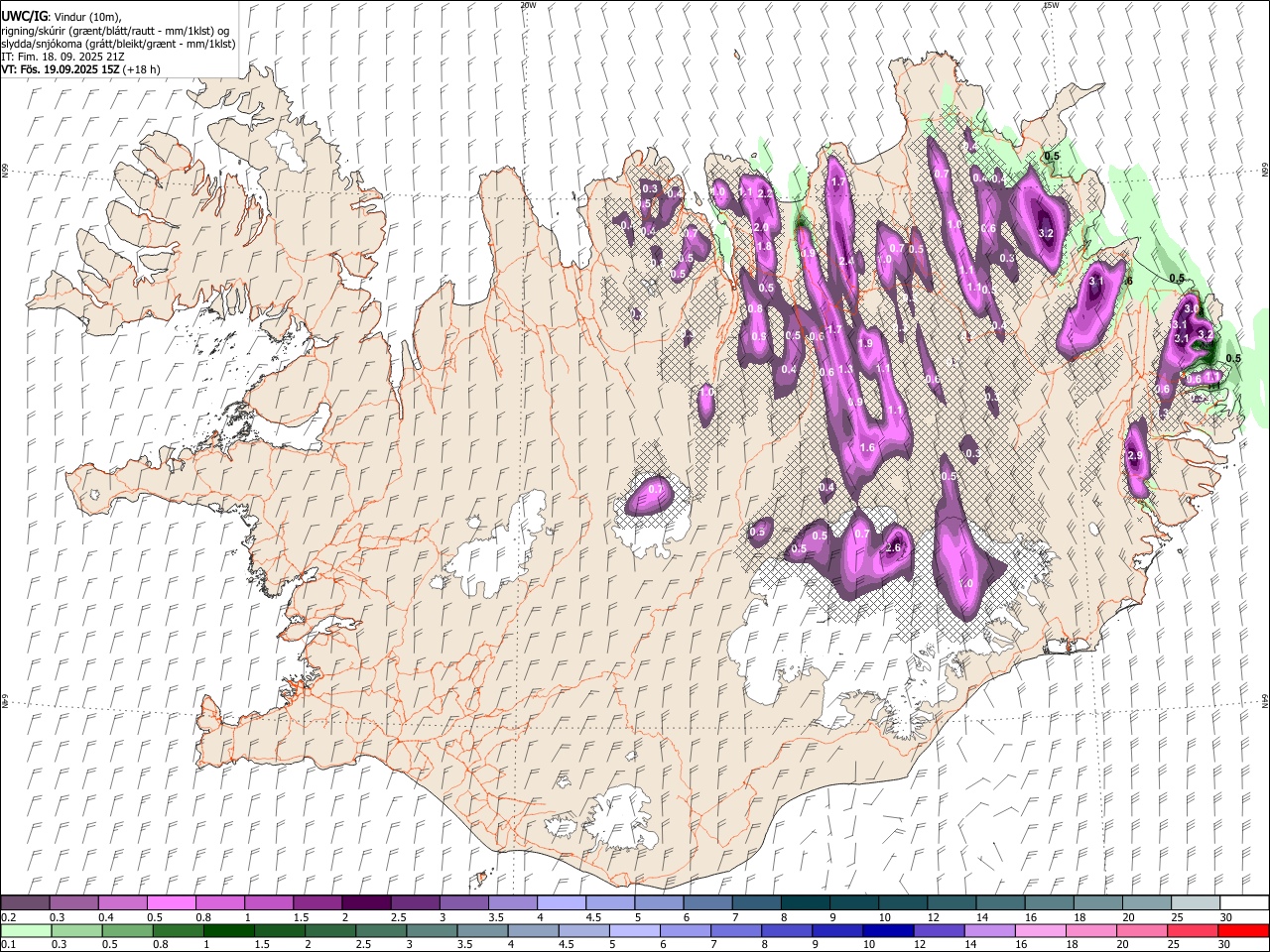Click the 2.9 precipitation value near east coast
Image resolution: width=1270 pixels, height=952 pixels.
point(1135,455)
